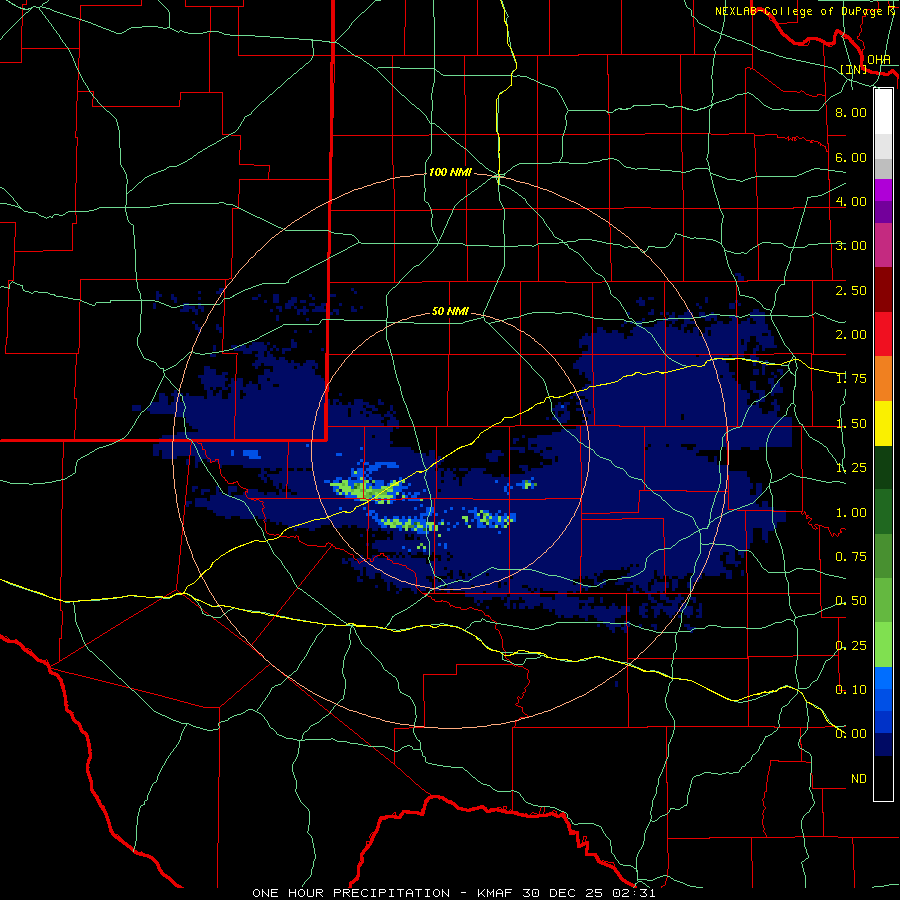Click the 6.00 legend value
Screen dimensions: 900x900
pyautogui.click(x=851, y=157)
